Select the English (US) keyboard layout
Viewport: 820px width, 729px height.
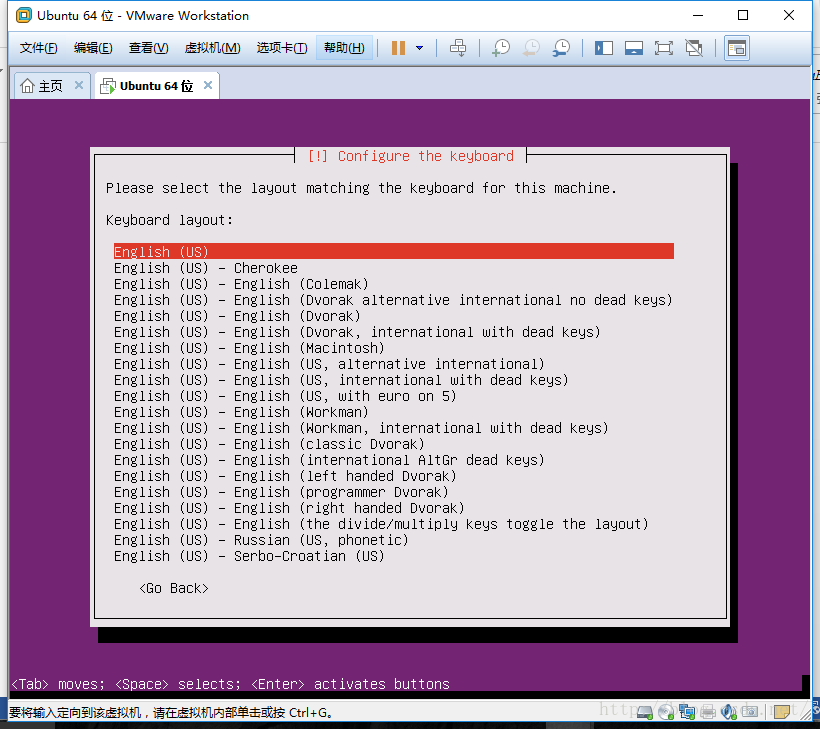click(394, 252)
